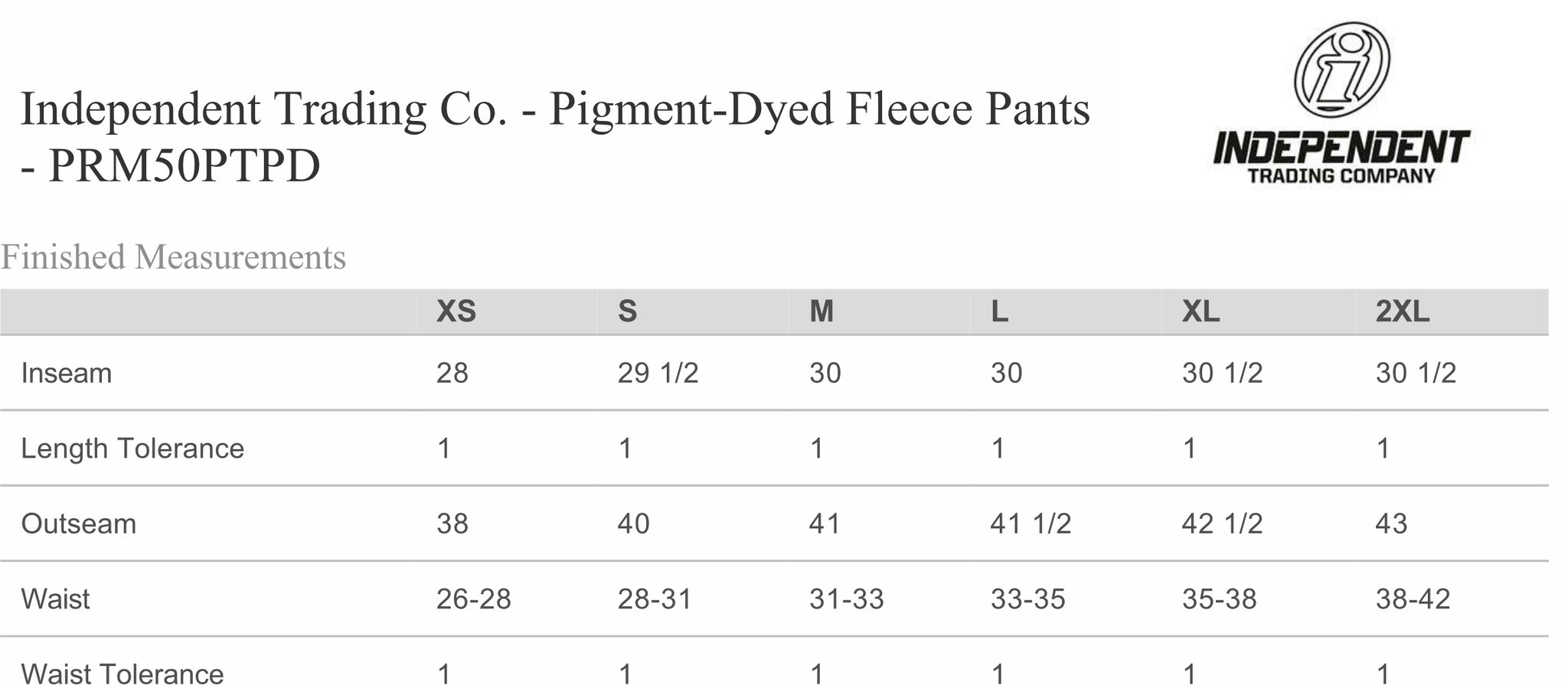Viewport: 1568px width, 685px height.
Task: Click the Waist row label
Action: (x=55, y=599)
